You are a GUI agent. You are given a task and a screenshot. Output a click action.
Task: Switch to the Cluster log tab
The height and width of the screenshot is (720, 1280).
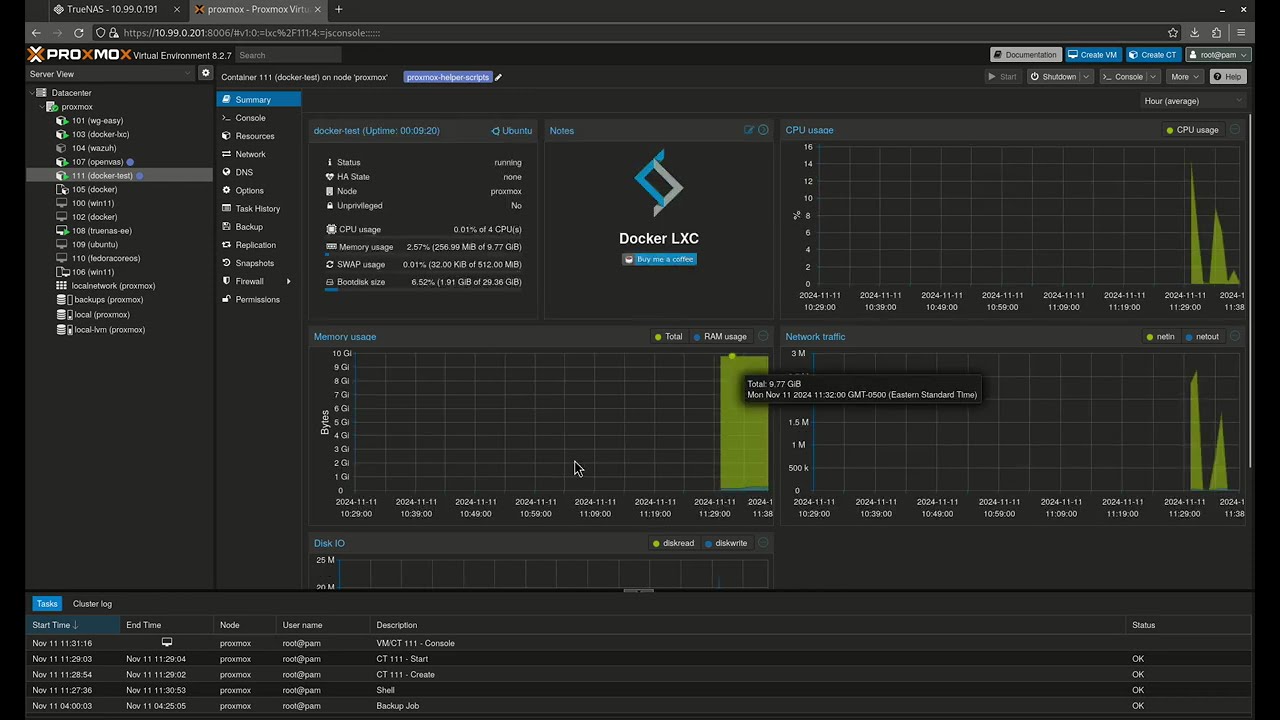point(92,604)
